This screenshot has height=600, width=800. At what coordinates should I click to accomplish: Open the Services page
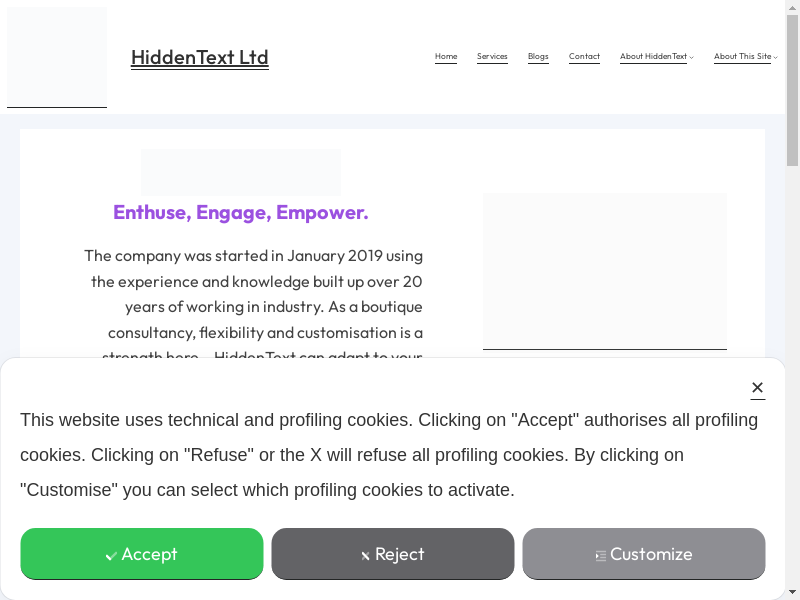point(492,57)
